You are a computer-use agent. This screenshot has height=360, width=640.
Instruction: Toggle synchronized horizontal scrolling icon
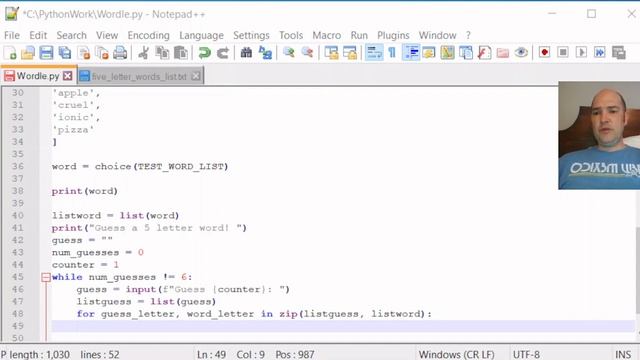click(350, 53)
